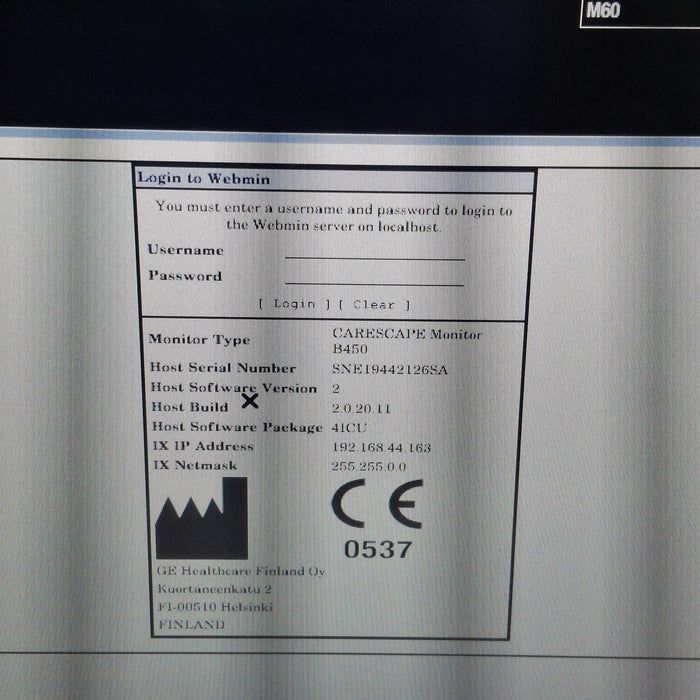700x700 pixels.
Task: Click the Password input field
Action: tap(375, 277)
